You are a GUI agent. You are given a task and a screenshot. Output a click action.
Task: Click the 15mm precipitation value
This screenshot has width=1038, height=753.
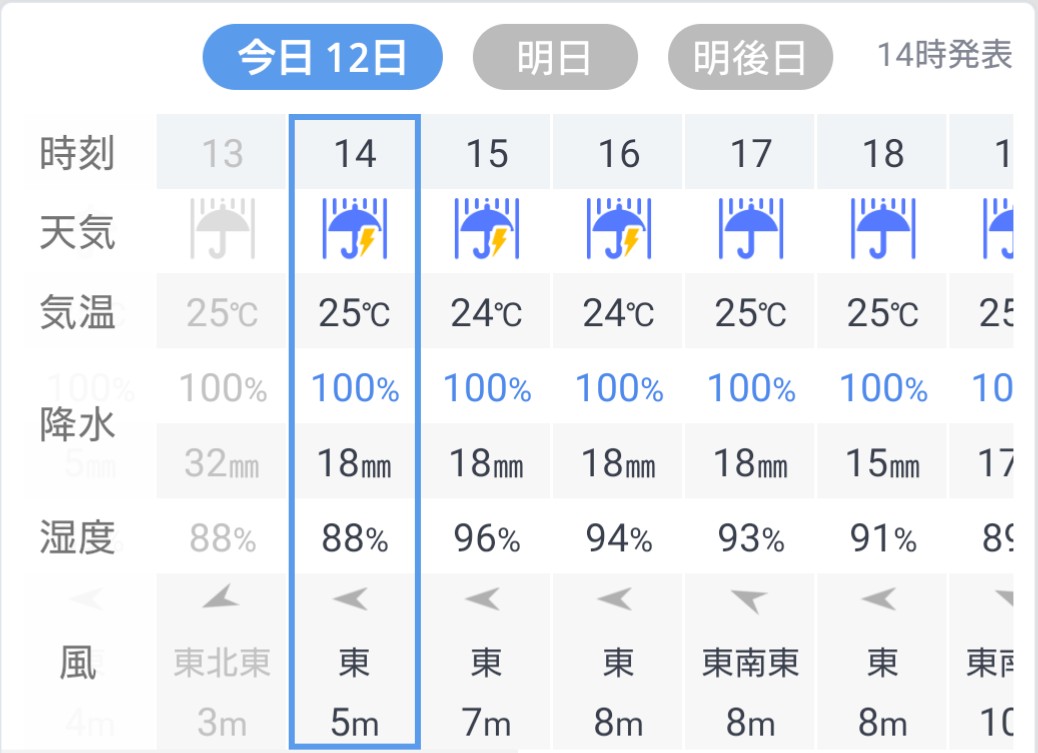[x=883, y=464]
